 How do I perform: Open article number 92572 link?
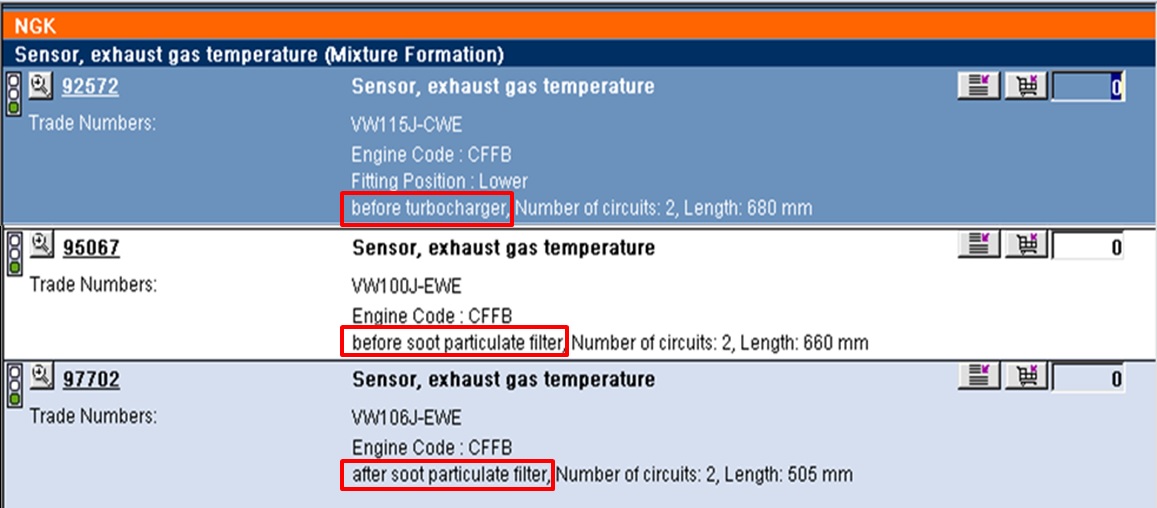tap(90, 87)
